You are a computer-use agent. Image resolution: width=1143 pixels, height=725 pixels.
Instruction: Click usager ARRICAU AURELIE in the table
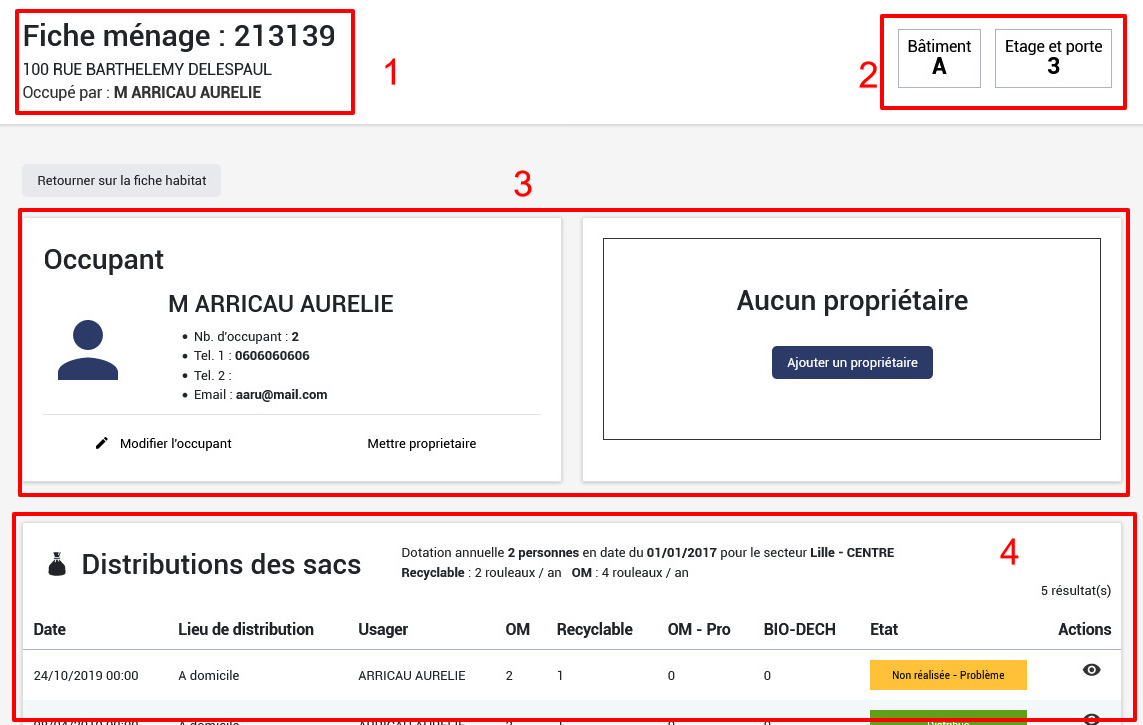(412, 675)
